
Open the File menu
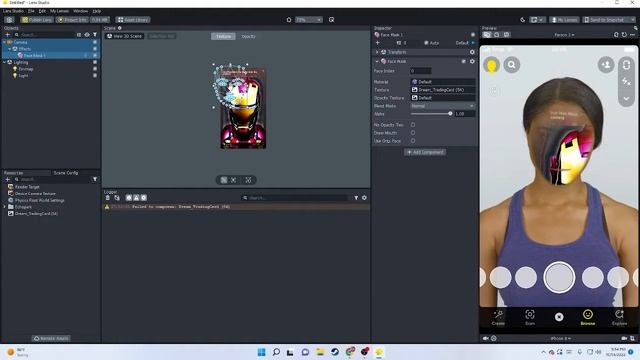click(x=31, y=11)
